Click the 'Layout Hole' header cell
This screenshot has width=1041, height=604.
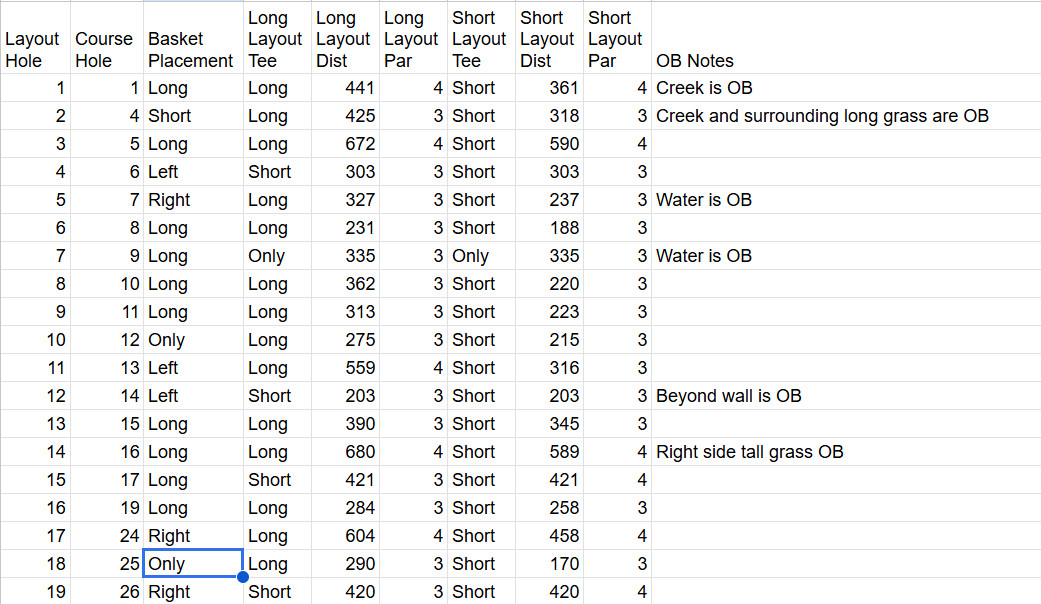pyautogui.click(x=35, y=38)
